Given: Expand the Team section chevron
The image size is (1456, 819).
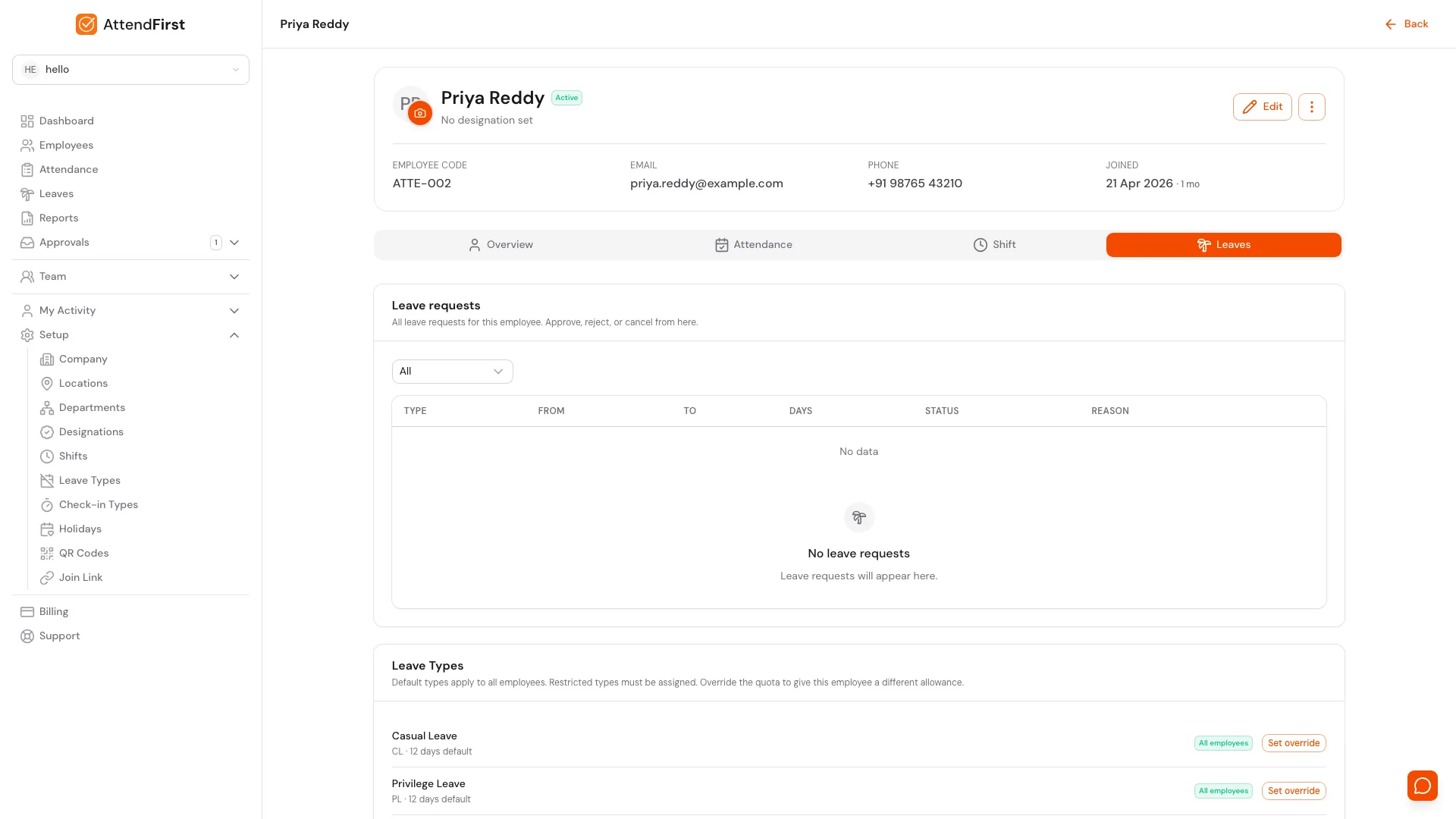Looking at the screenshot, I should coord(234,277).
